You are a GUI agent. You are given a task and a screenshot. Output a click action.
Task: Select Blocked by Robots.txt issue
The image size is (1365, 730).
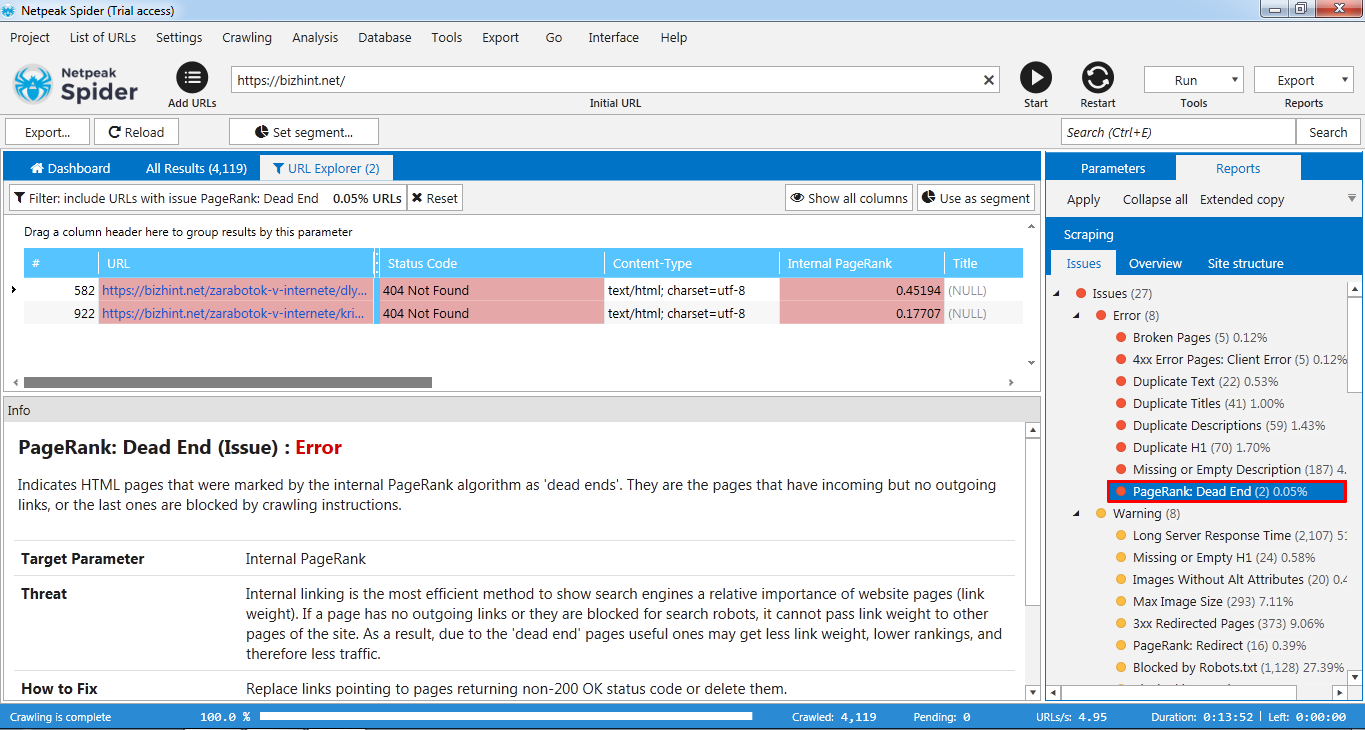(1230, 667)
